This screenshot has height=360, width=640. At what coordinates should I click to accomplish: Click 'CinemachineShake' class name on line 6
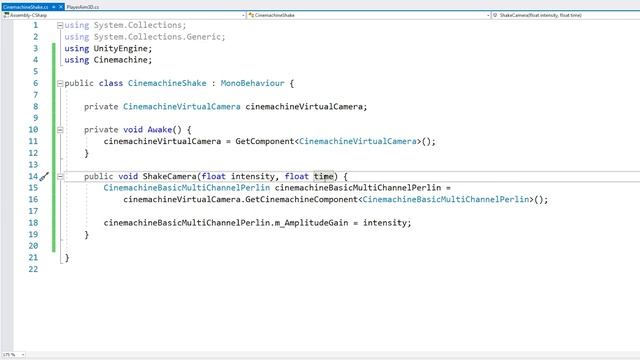pos(167,83)
